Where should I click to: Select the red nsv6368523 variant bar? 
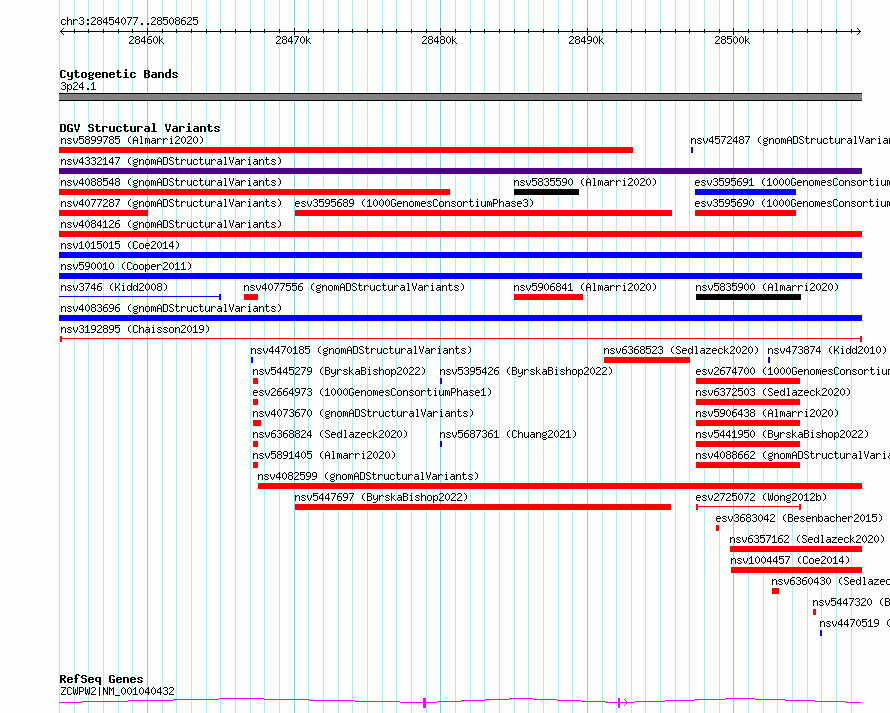[647, 360]
